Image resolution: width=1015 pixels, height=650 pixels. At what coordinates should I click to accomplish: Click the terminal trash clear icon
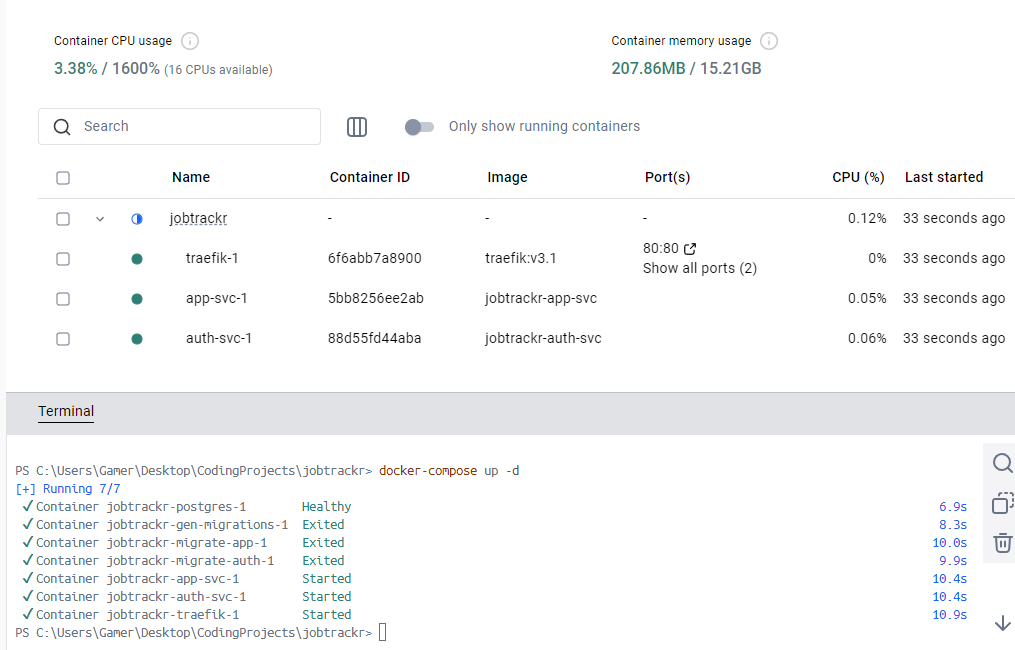[x=1002, y=543]
